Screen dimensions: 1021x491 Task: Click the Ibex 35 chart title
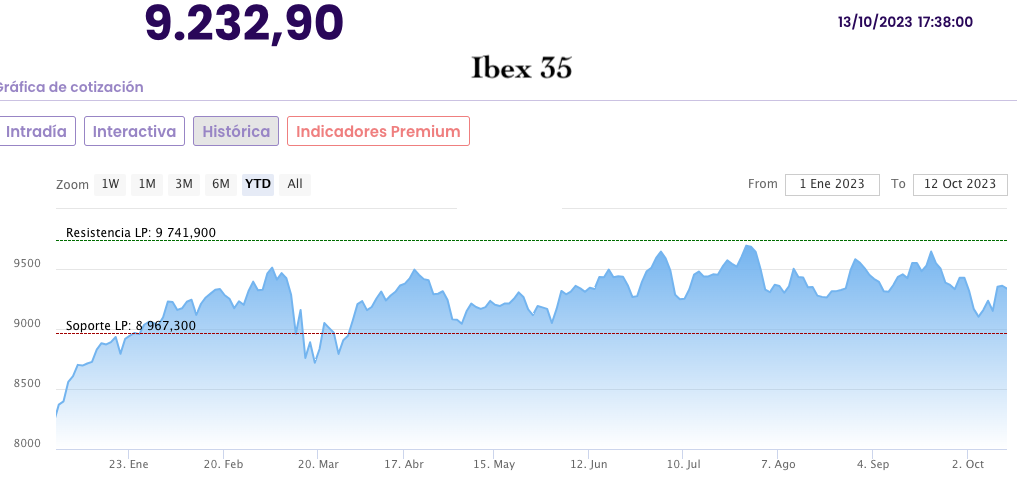click(x=521, y=68)
